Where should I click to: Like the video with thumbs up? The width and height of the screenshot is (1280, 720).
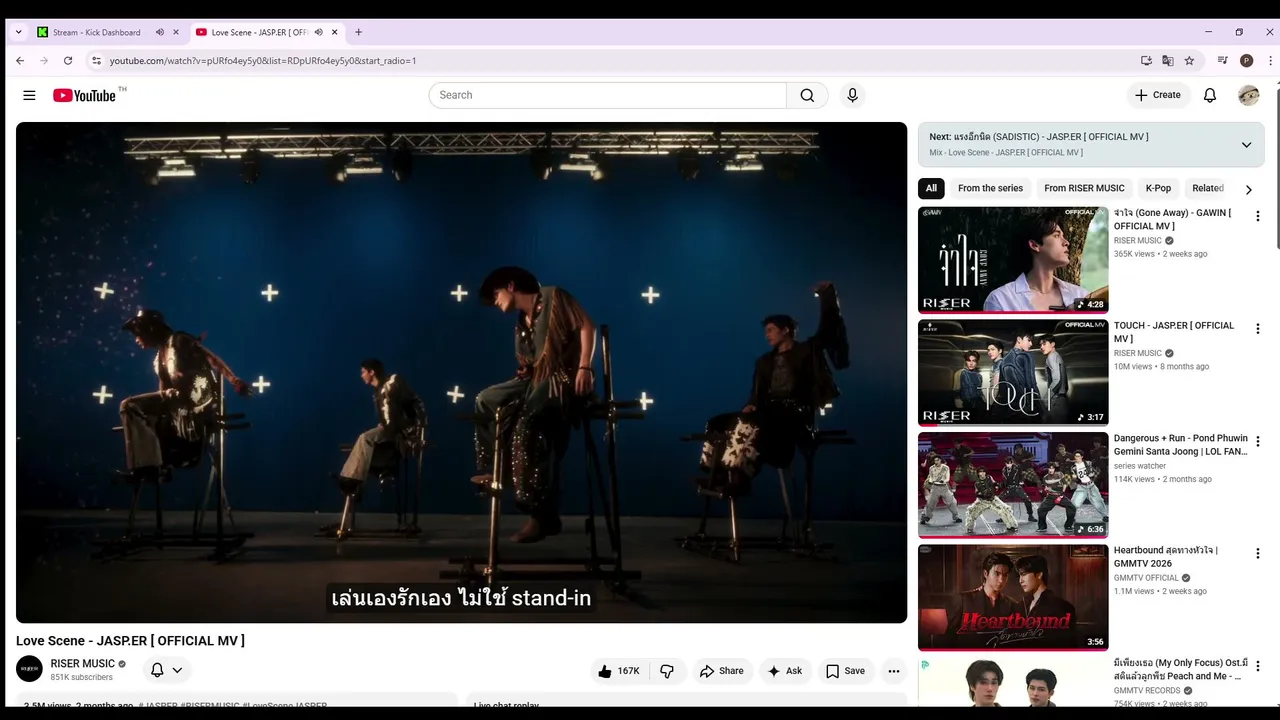pos(618,671)
